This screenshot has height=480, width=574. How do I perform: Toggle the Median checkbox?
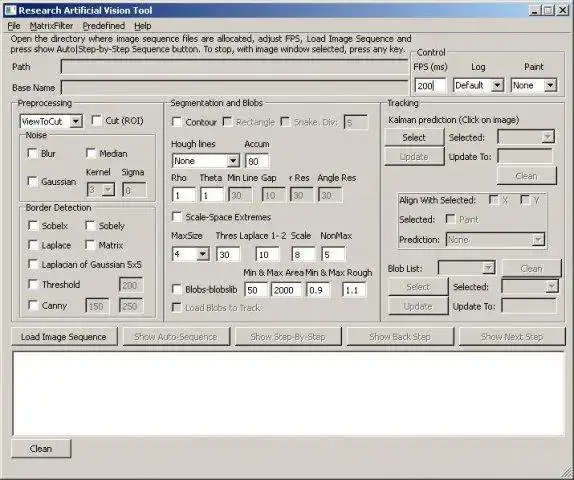pos(90,153)
